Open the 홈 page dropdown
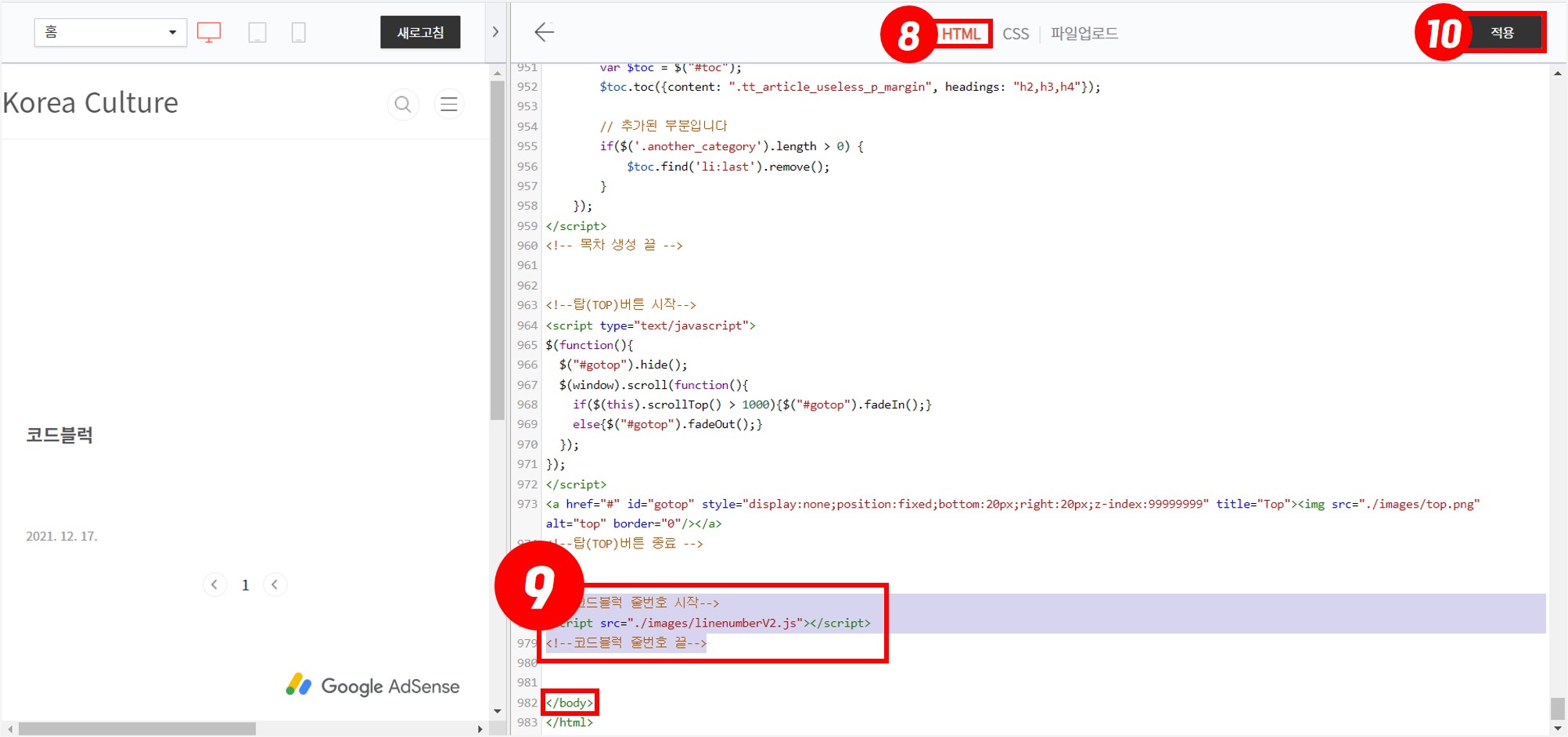Screen dimensions: 1568x737 [110, 32]
